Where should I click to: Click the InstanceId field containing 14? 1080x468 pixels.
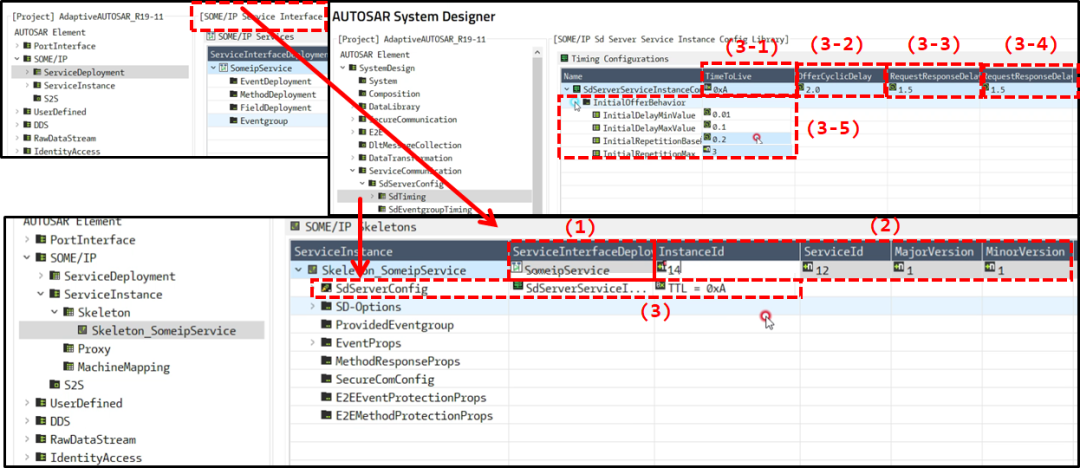point(727,270)
